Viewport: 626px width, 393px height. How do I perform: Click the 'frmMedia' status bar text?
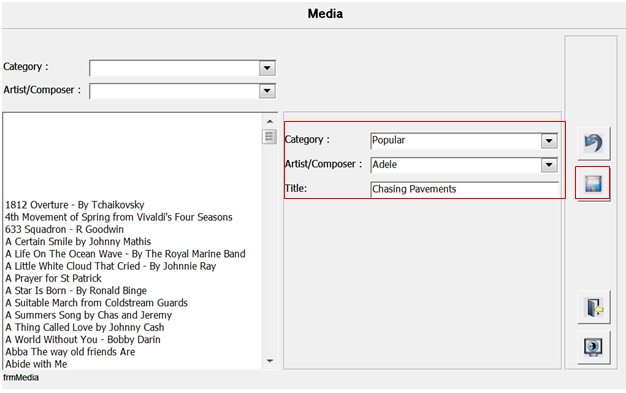21,377
